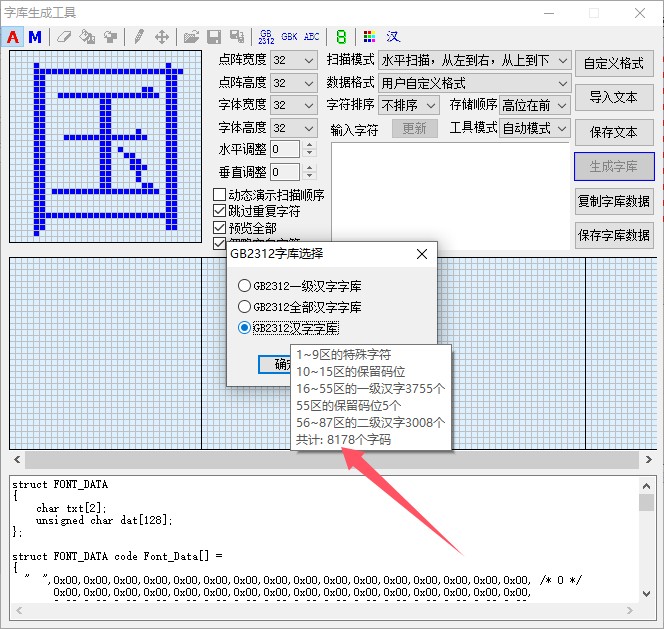664x629 pixels.
Task: Activate the four-arrow move tool
Action: click(x=162, y=37)
